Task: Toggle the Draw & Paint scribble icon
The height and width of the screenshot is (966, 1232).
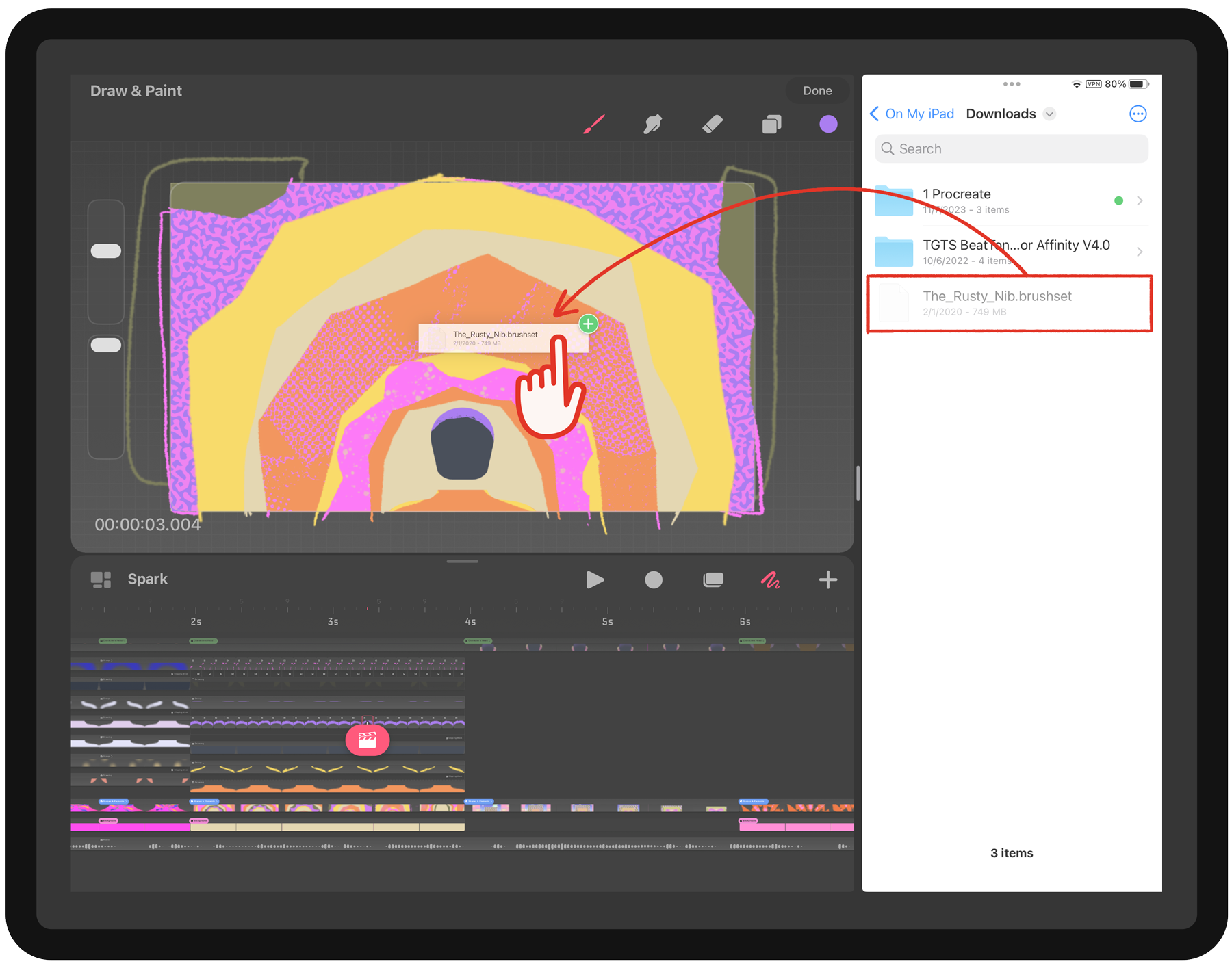Action: point(771,580)
